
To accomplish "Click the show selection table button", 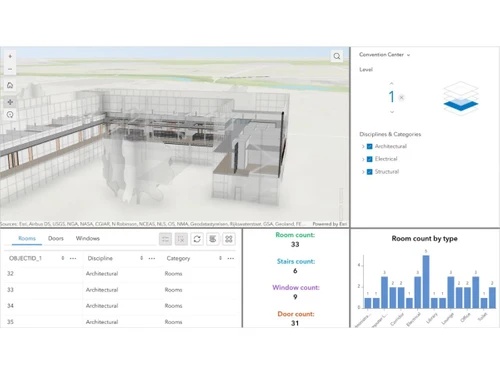I will (165, 239).
